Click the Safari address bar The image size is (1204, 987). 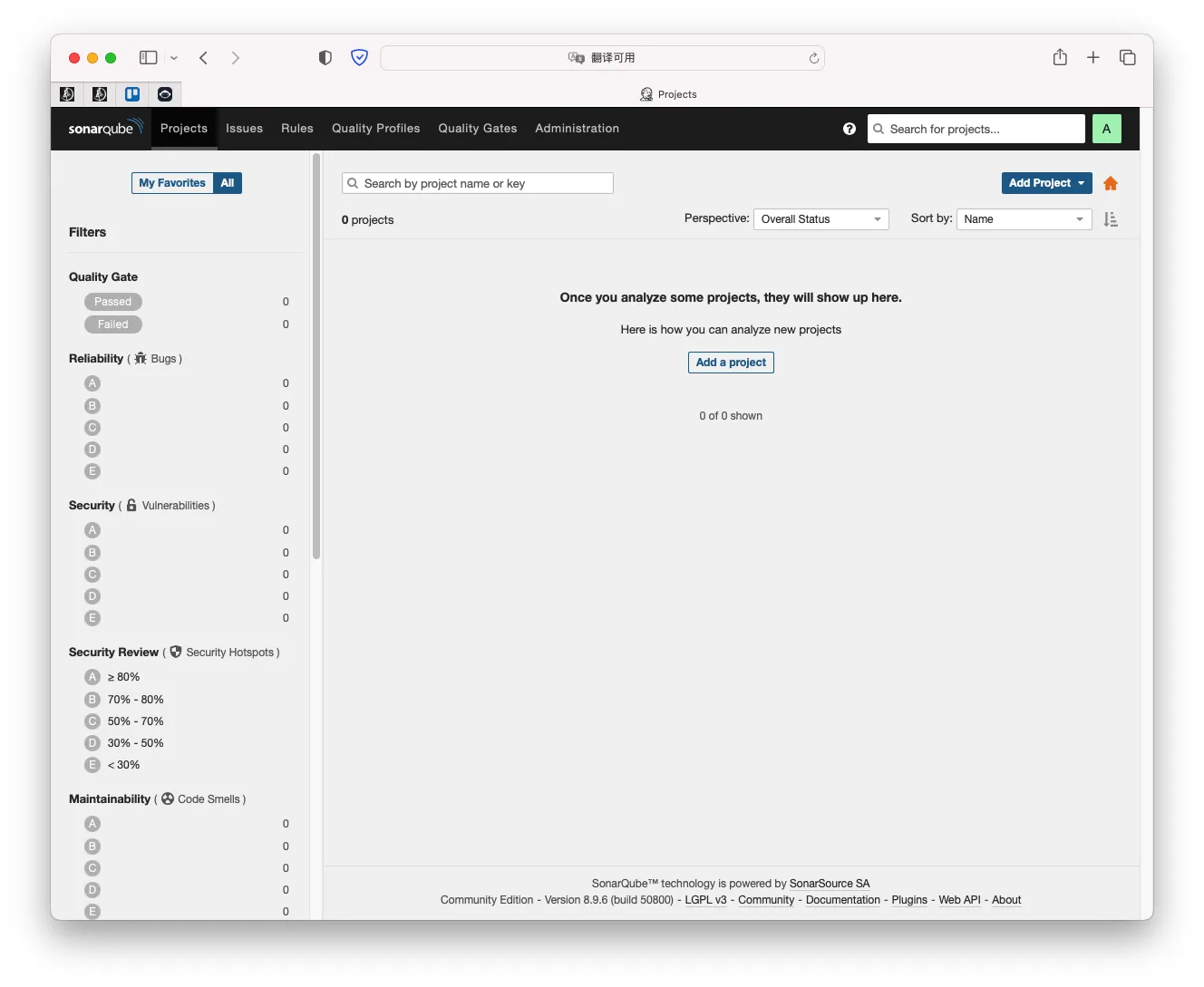point(602,58)
